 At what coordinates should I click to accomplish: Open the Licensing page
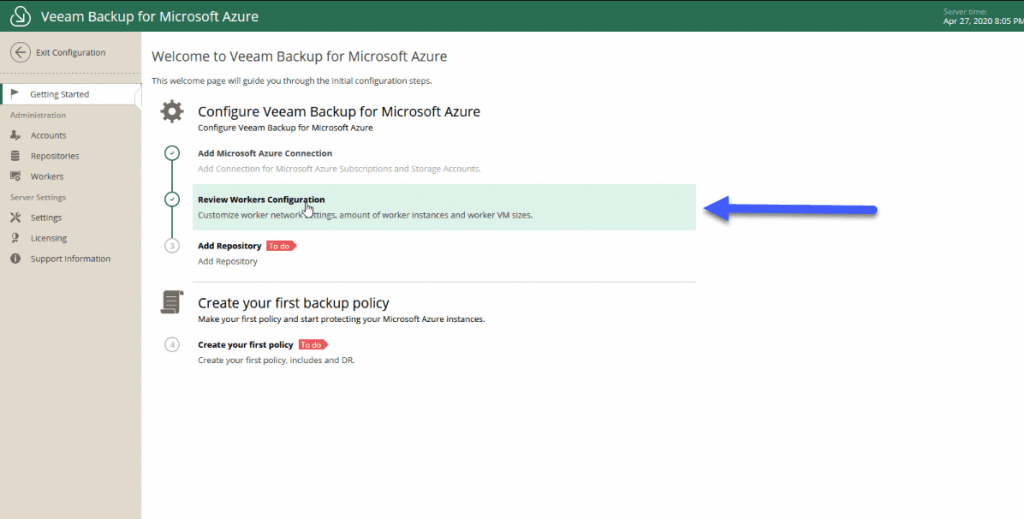click(48, 238)
